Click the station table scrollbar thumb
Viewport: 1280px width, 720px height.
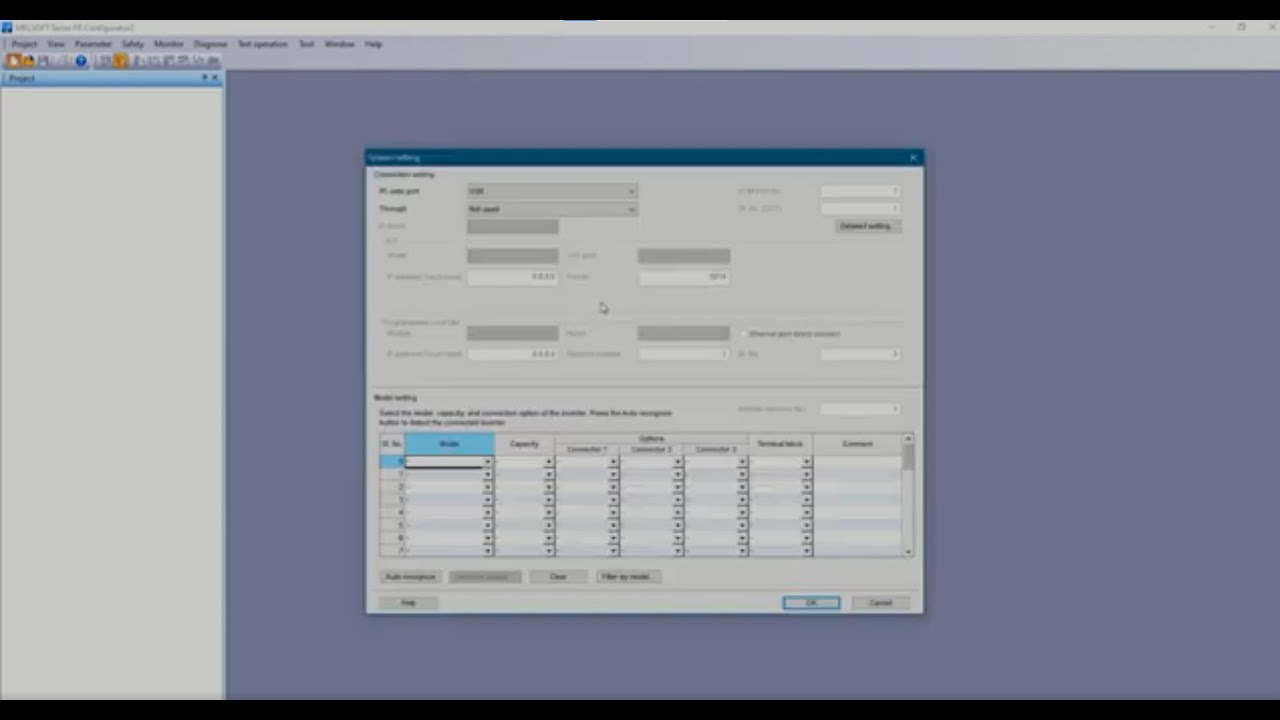(908, 457)
